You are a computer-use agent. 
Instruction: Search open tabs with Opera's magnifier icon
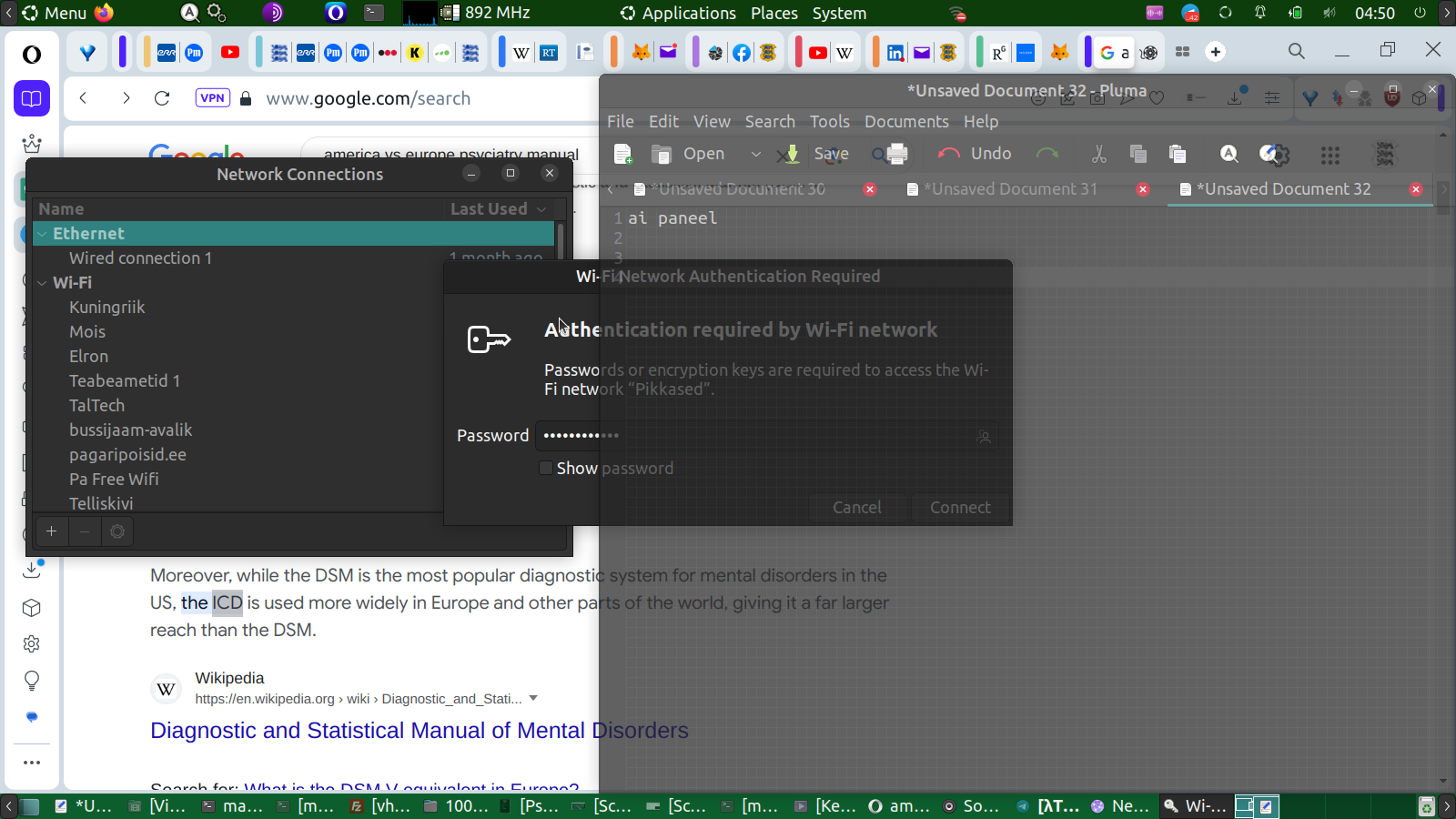(x=1297, y=51)
